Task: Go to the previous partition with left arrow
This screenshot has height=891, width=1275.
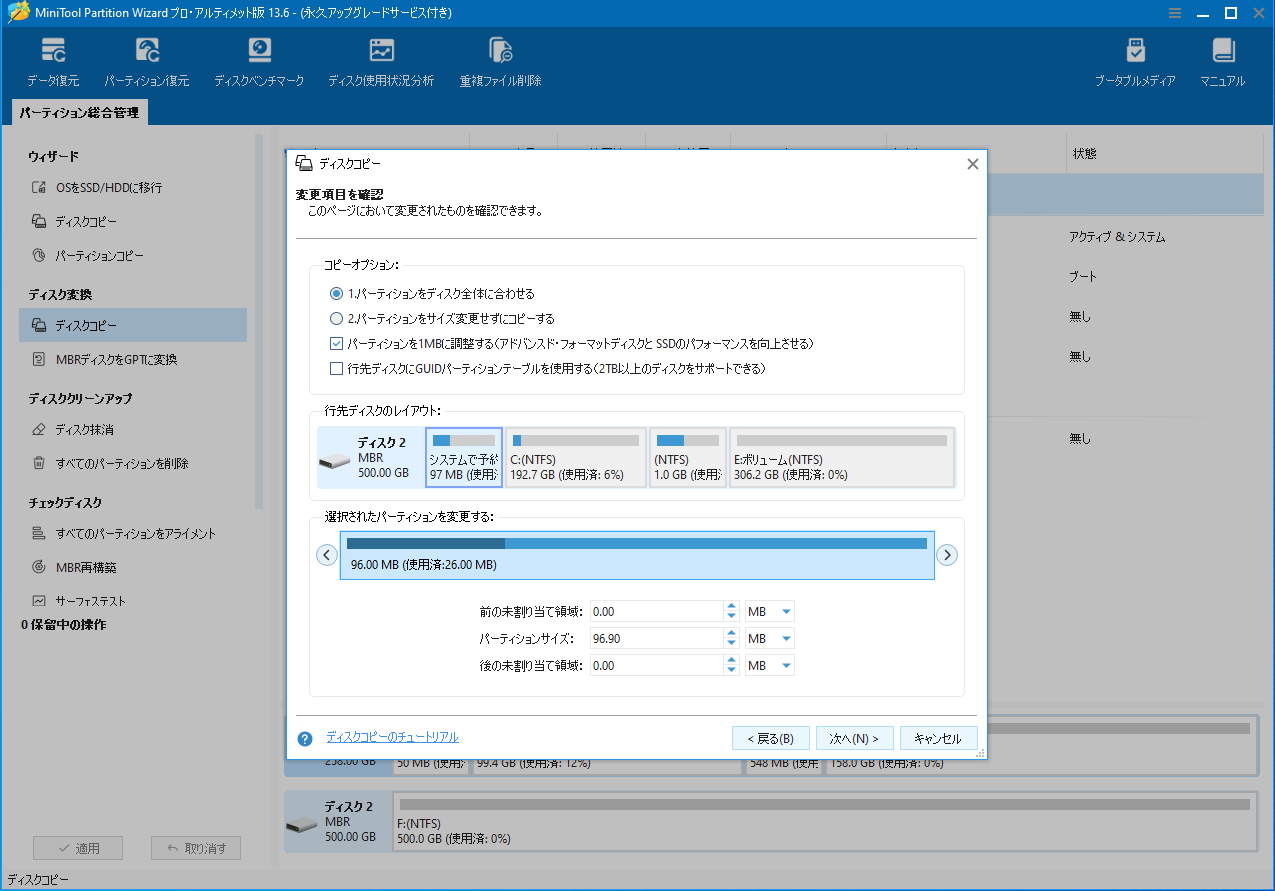Action: (327, 555)
